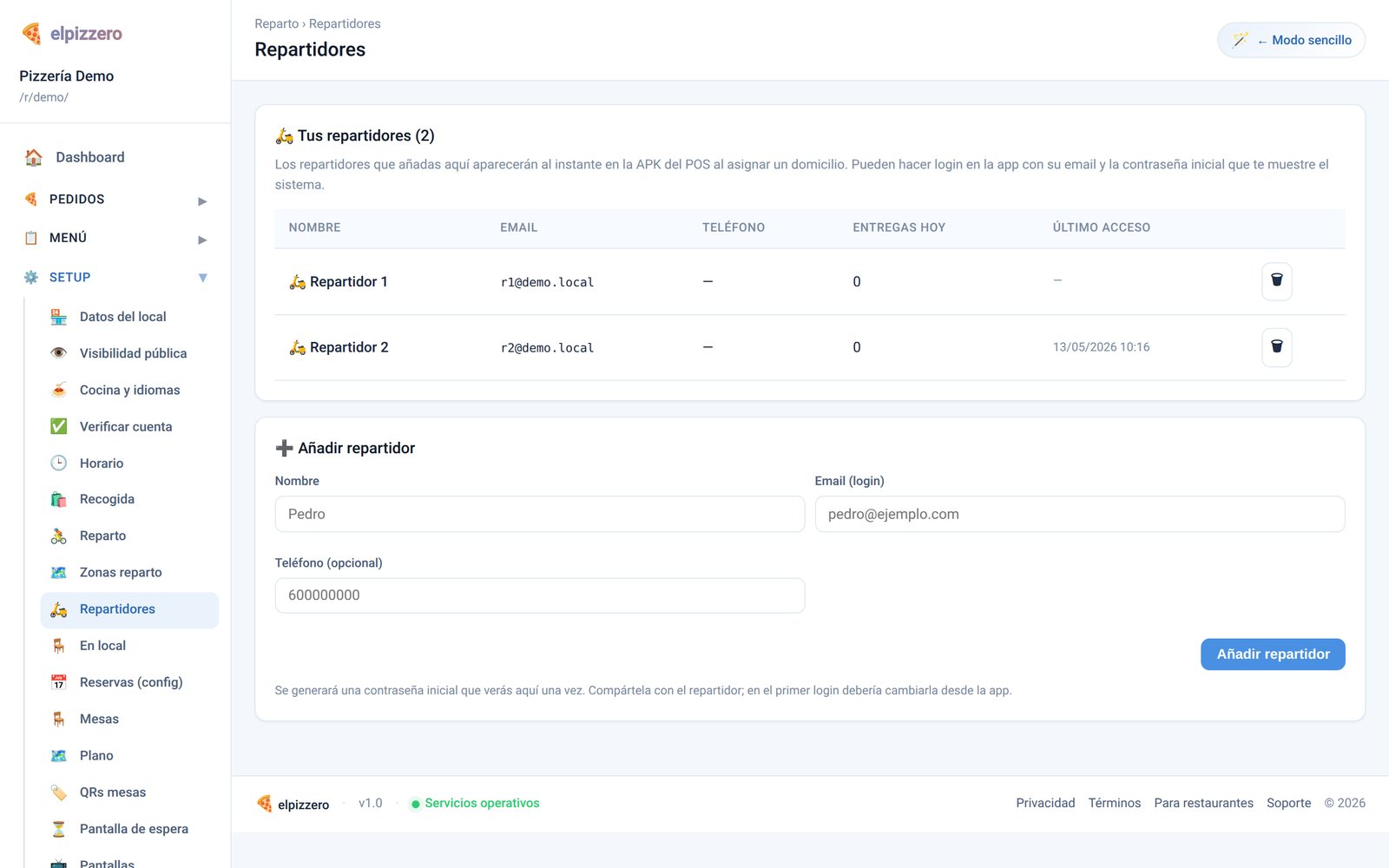The width and height of the screenshot is (1389, 868).
Task: Go to Visibilidad pública page
Action: click(x=129, y=353)
